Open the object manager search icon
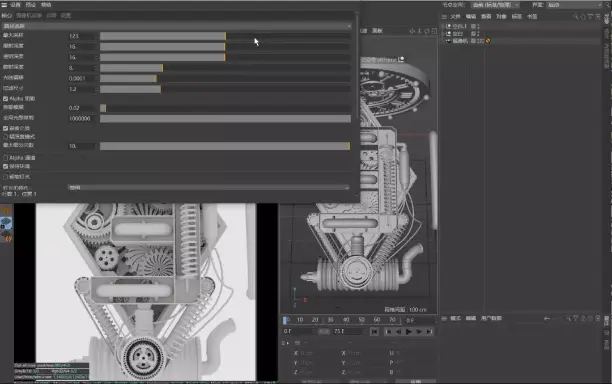The image size is (612, 384). [576, 16]
